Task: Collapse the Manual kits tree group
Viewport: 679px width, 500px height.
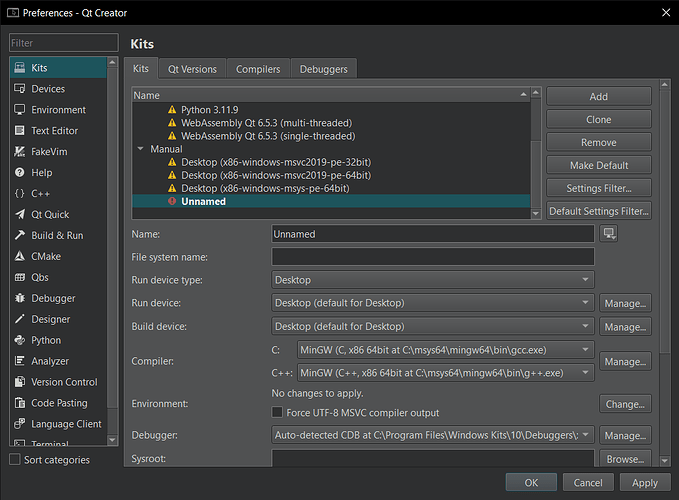Action: (x=139, y=149)
